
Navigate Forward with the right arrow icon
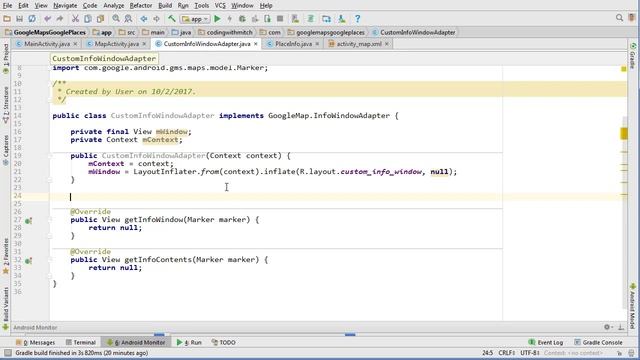click(x=156, y=19)
